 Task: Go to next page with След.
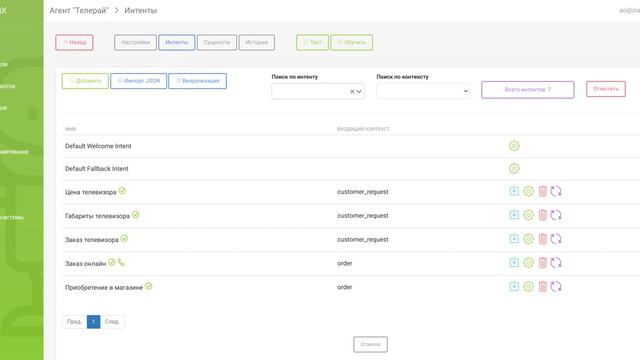(x=112, y=322)
